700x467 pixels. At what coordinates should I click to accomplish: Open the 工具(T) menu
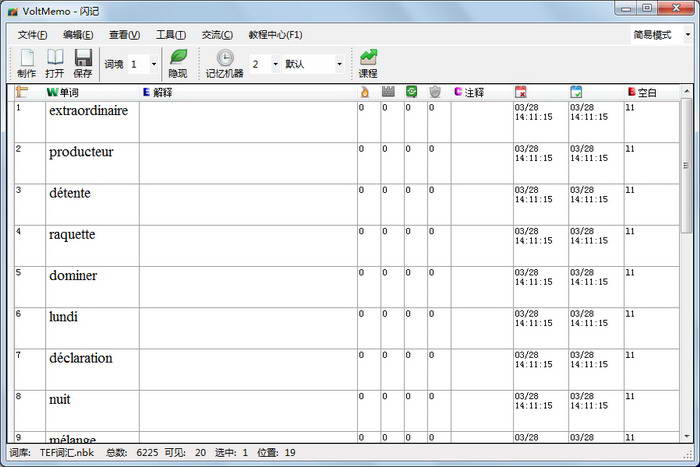(x=171, y=35)
